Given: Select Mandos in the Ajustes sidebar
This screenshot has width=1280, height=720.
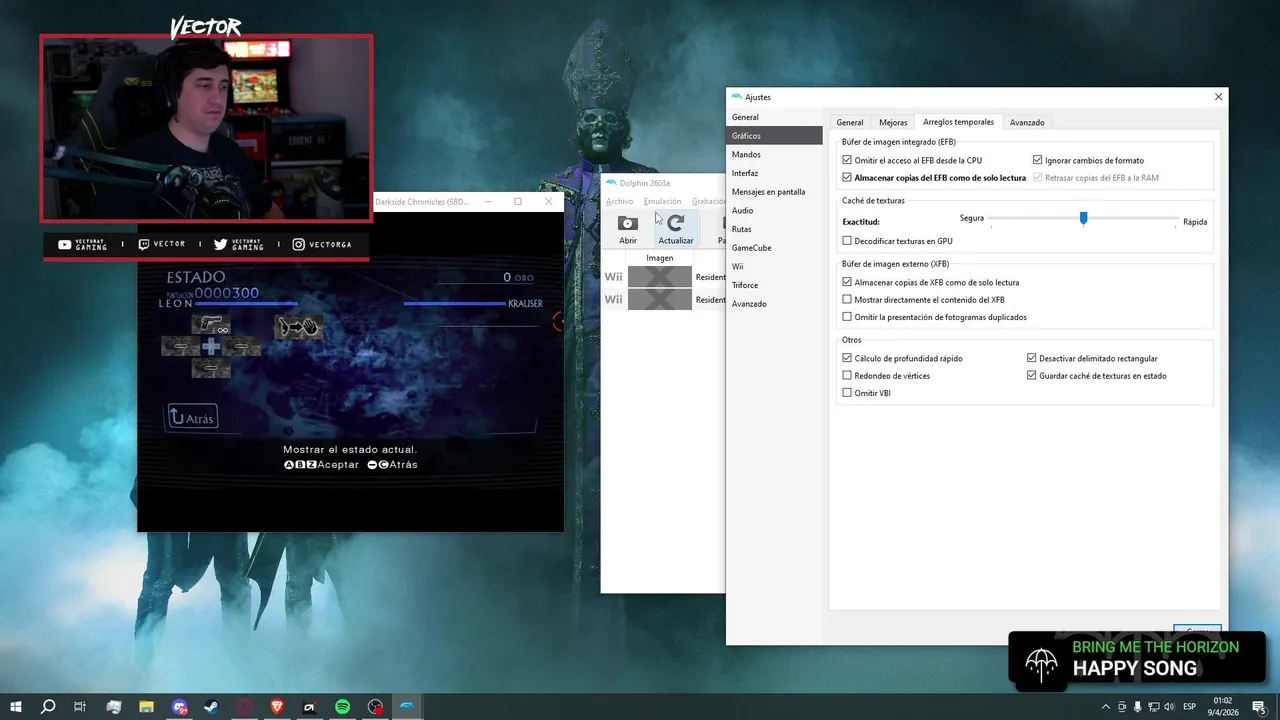Looking at the screenshot, I should tap(775, 154).
